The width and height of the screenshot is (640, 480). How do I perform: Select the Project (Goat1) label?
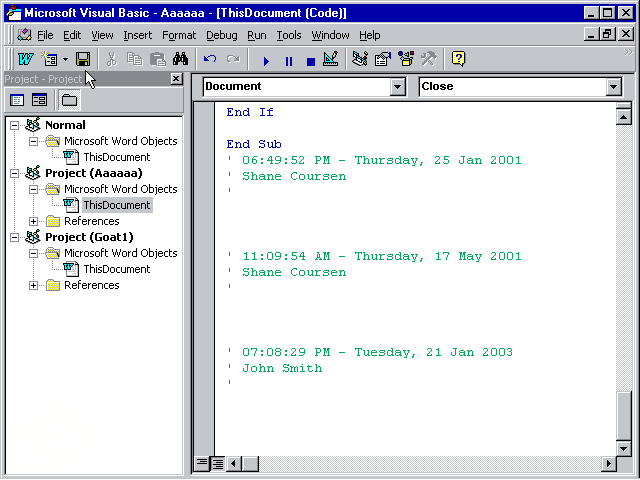[89, 238]
